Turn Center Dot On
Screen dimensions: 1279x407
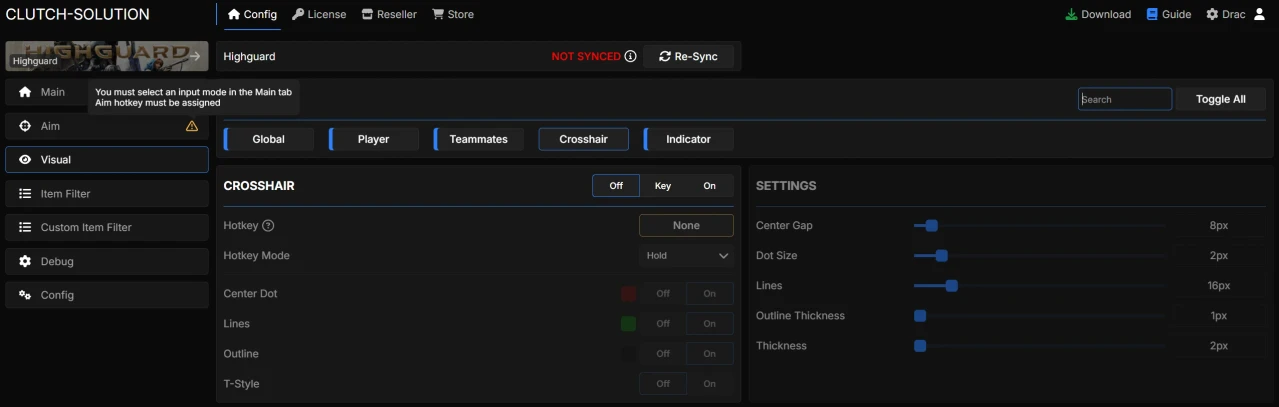tap(709, 294)
